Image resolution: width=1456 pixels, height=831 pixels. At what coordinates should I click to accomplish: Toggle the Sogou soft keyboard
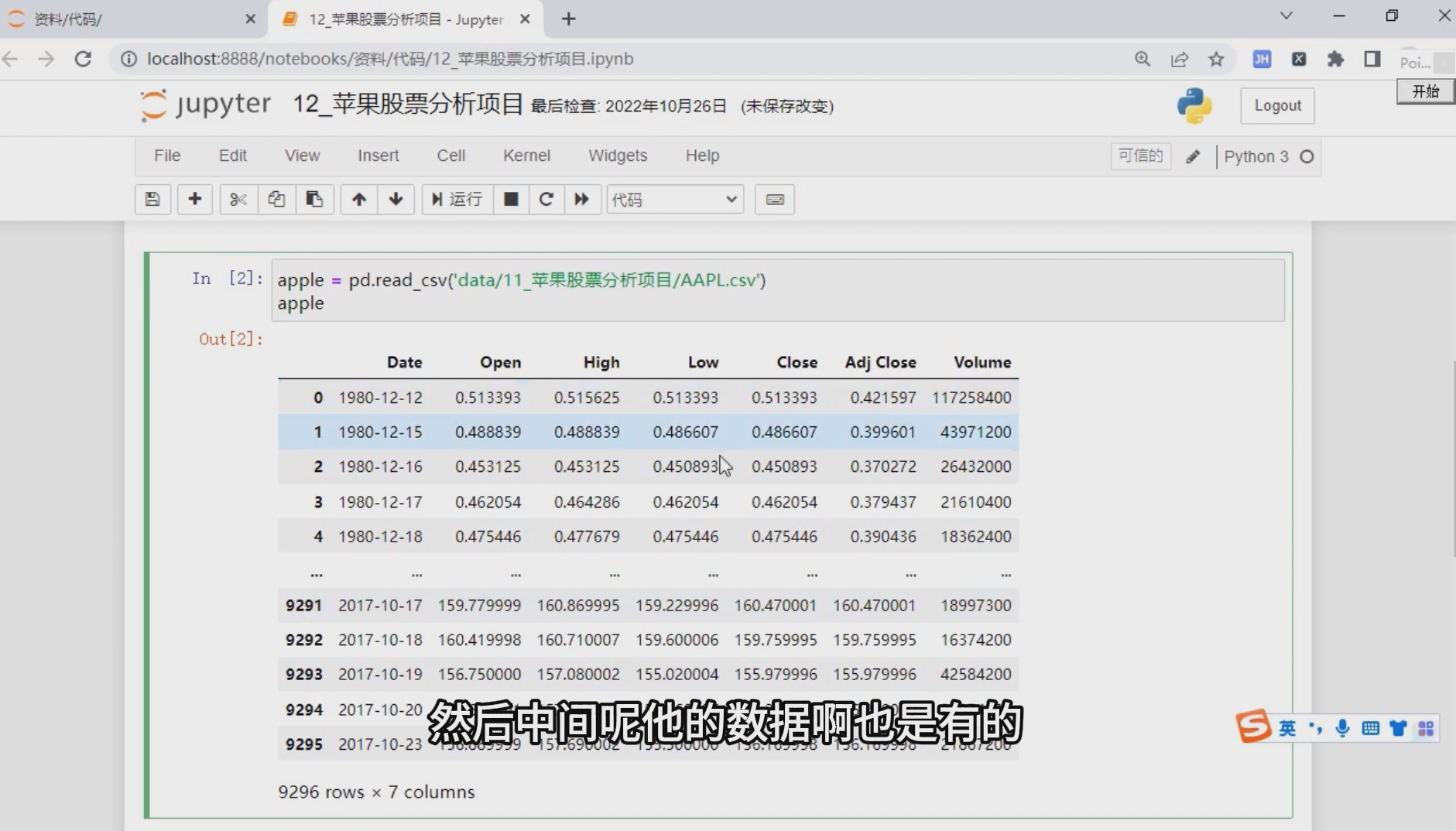1371,727
